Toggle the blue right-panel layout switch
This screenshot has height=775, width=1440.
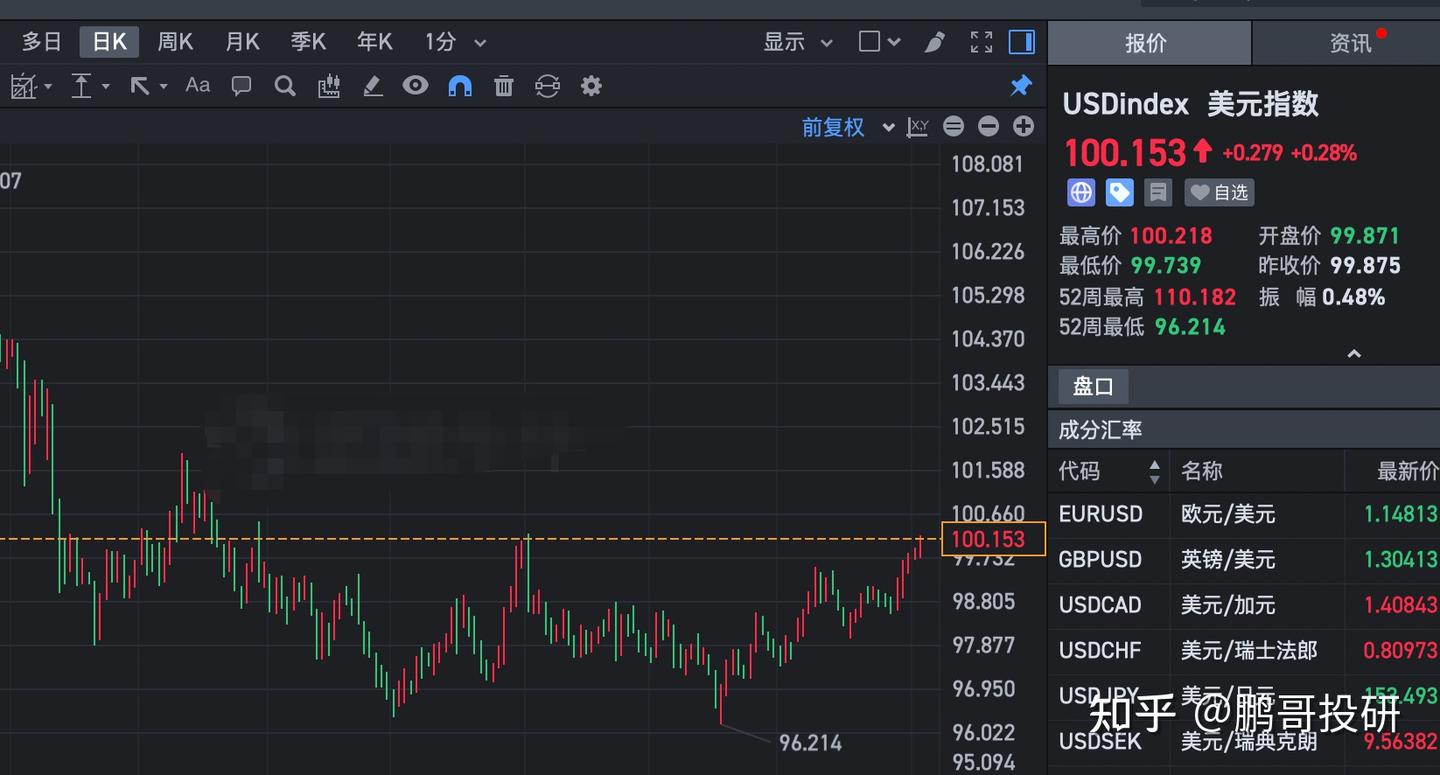(x=1021, y=42)
